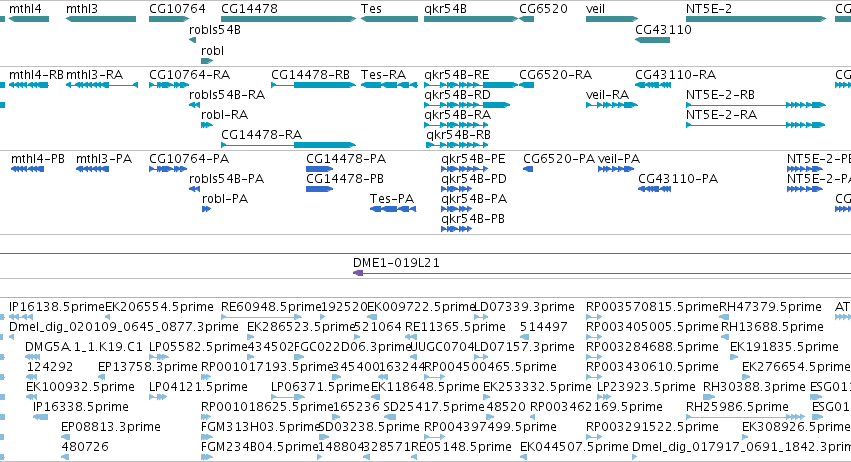Image resolution: width=851 pixels, height=462 pixels.
Task: Select the CG14478-PB protein label
Action: tap(345, 179)
